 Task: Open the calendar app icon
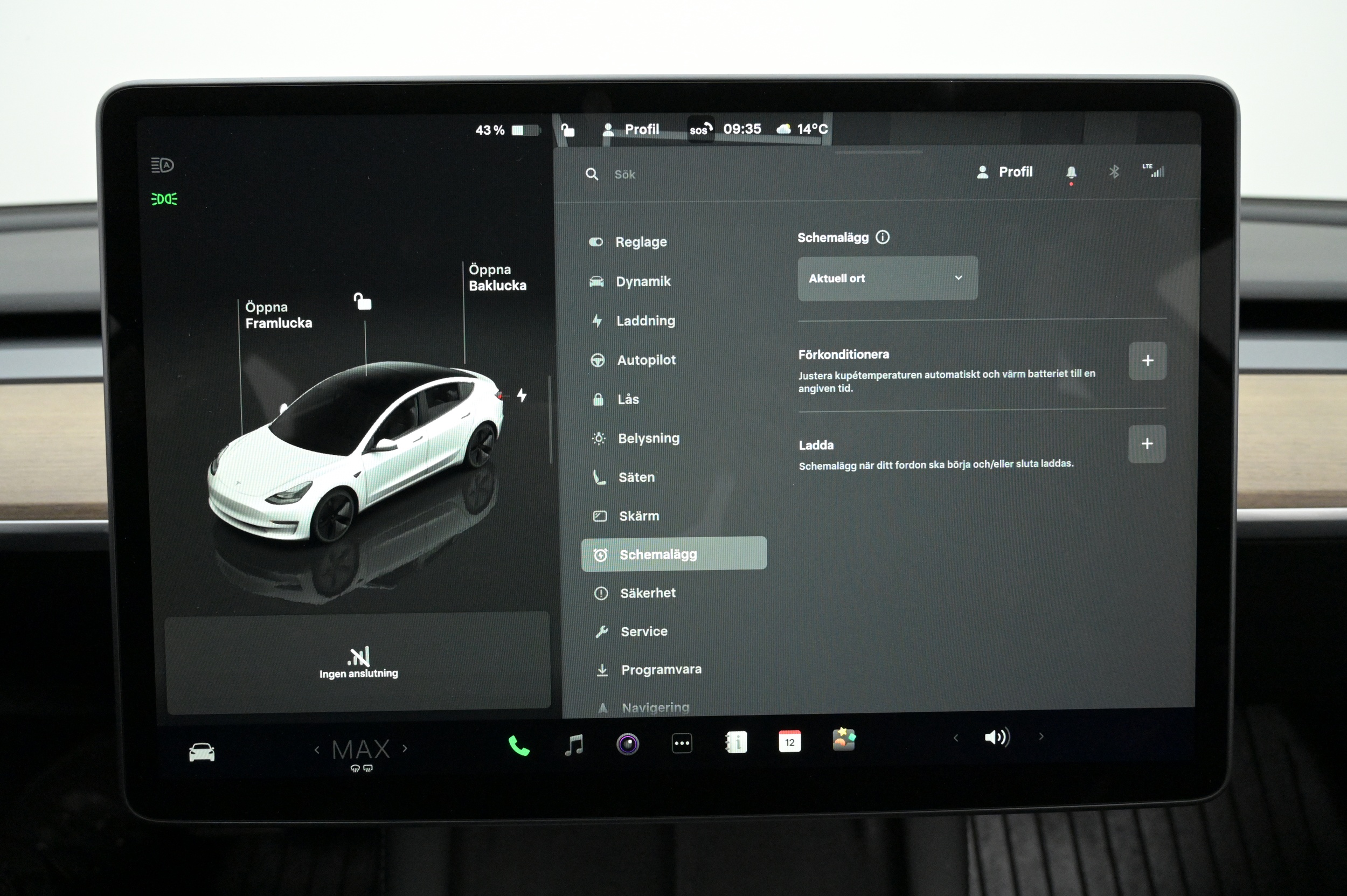[x=789, y=742]
